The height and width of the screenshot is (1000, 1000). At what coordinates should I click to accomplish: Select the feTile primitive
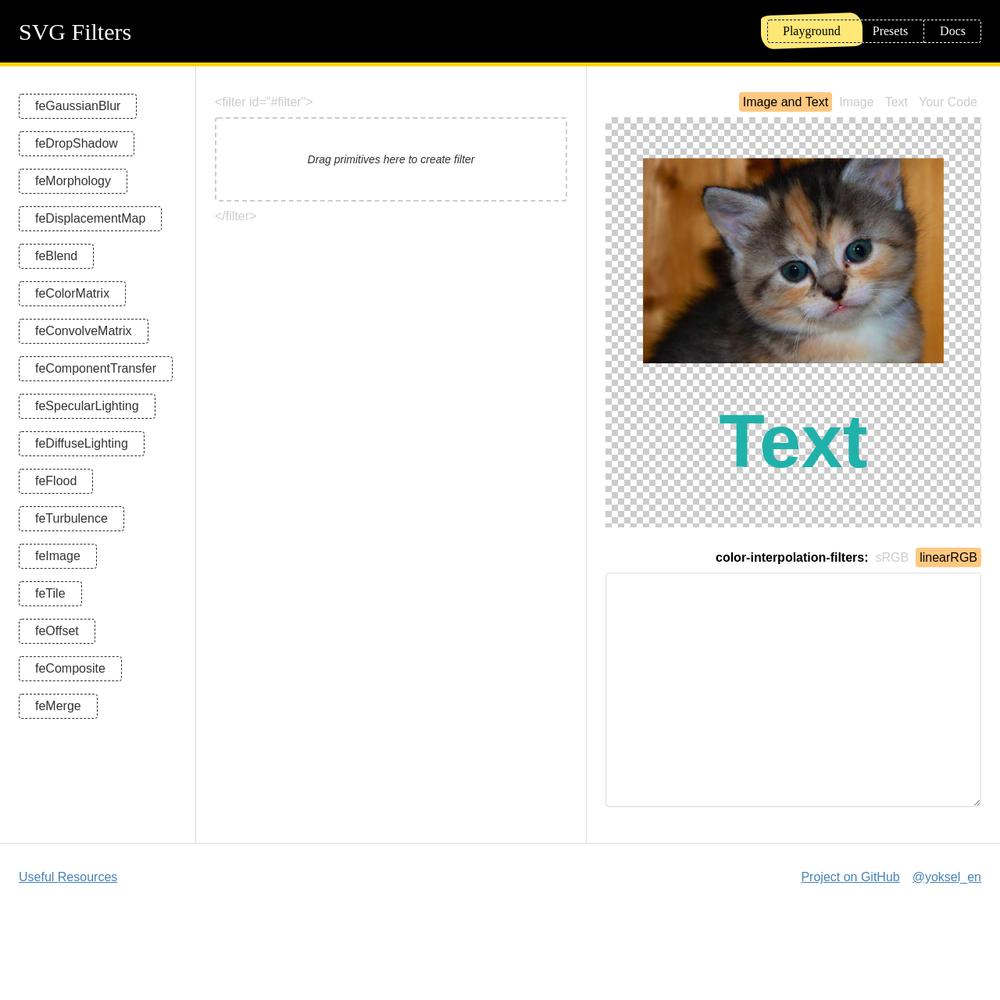50,594
